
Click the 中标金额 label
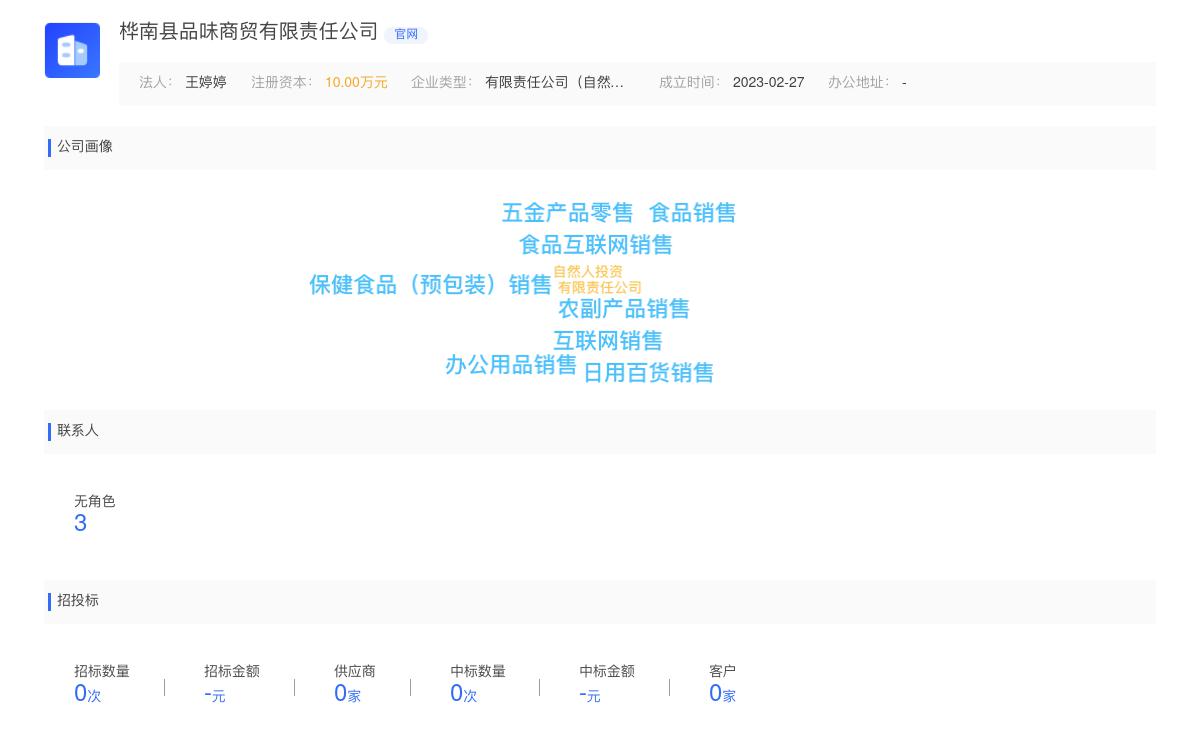click(x=607, y=672)
